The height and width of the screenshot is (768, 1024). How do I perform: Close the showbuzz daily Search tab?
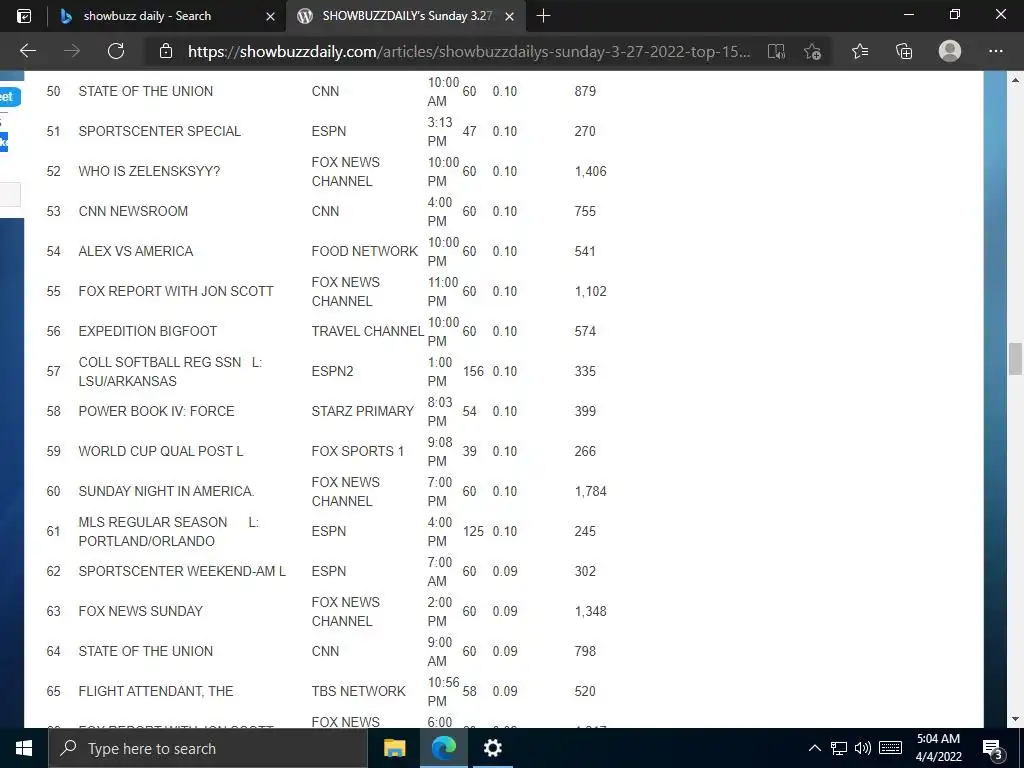(270, 16)
